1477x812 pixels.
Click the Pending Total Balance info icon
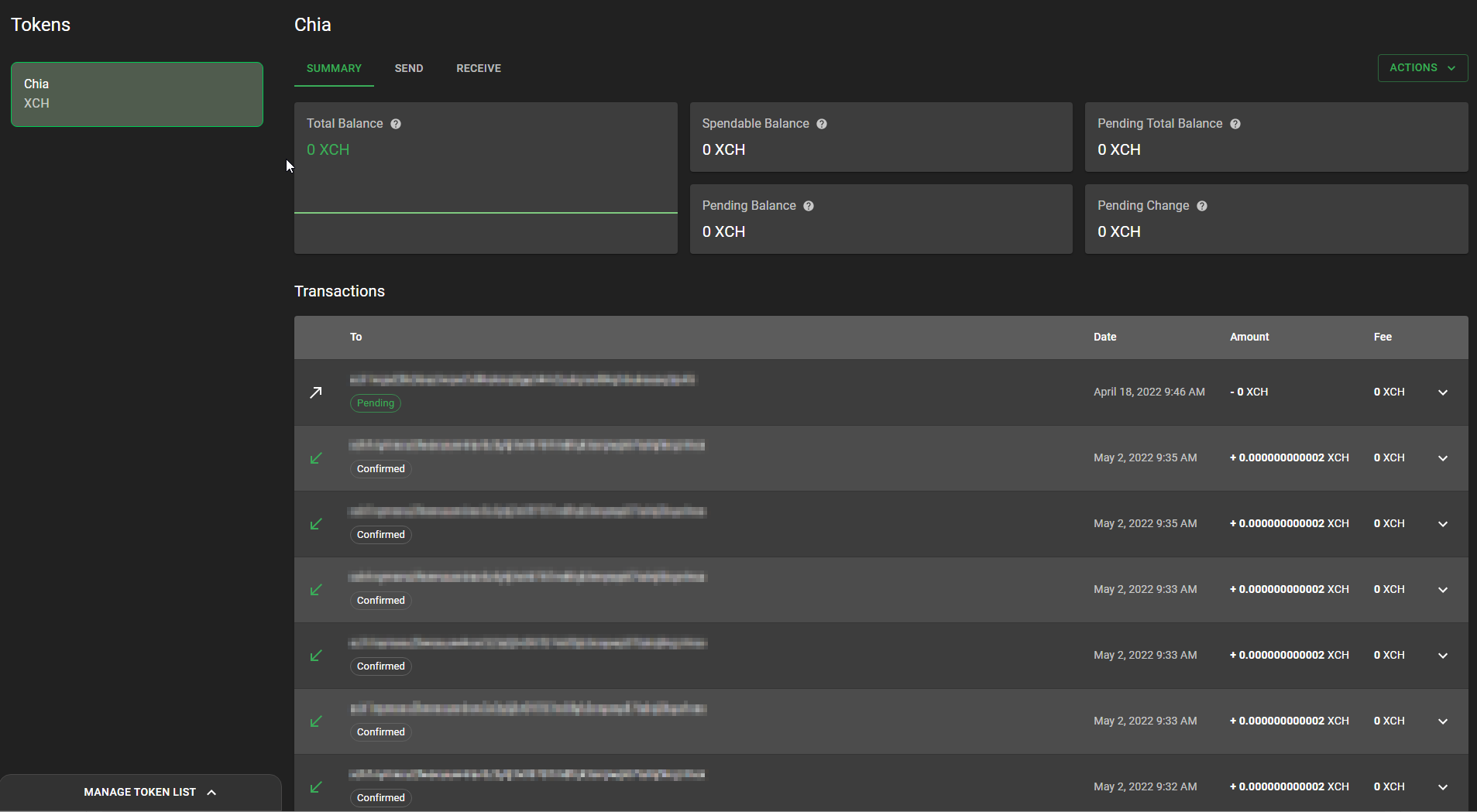tap(1235, 123)
